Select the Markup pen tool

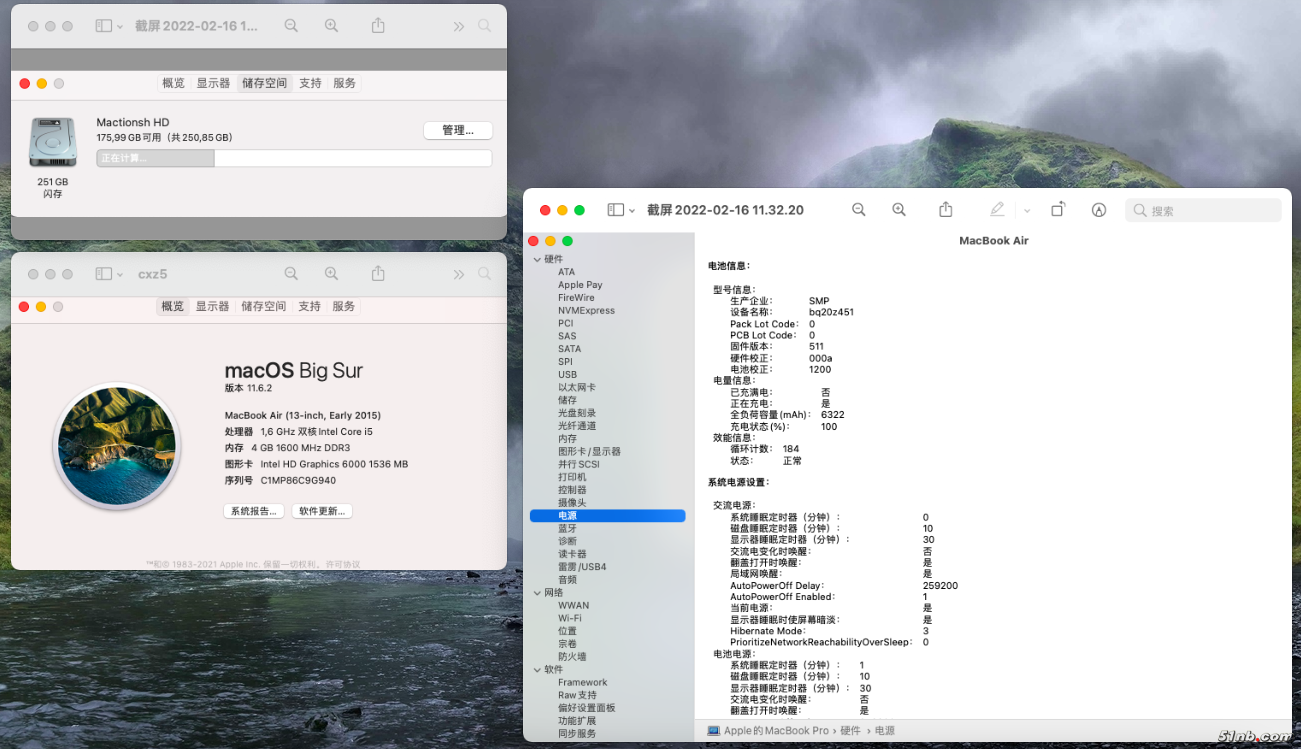pos(997,210)
